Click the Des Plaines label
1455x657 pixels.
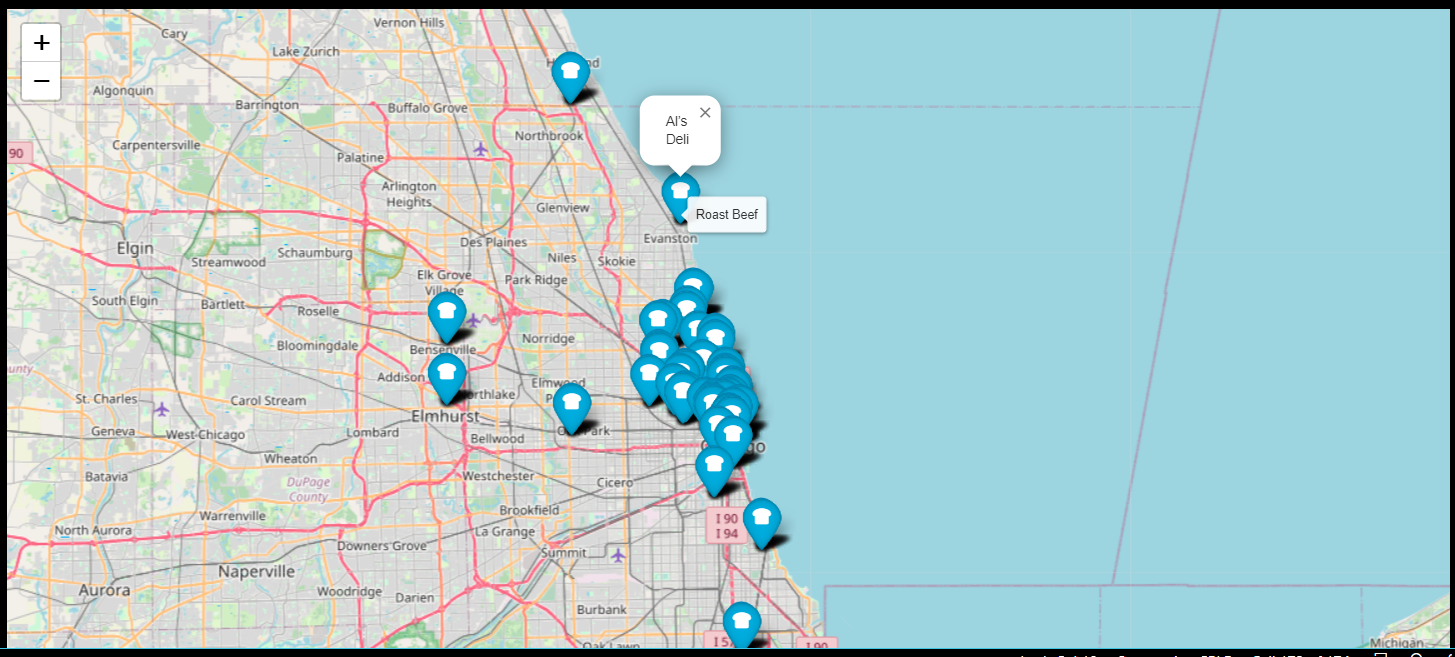point(493,242)
